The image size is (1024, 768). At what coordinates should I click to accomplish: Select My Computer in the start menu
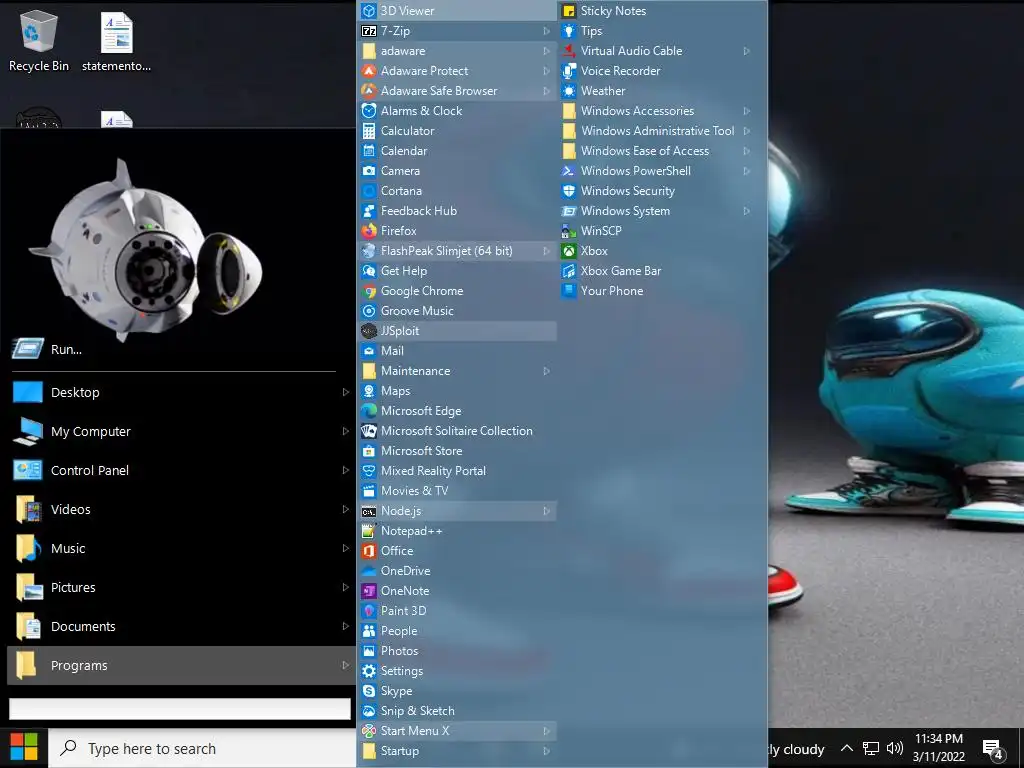(x=181, y=431)
